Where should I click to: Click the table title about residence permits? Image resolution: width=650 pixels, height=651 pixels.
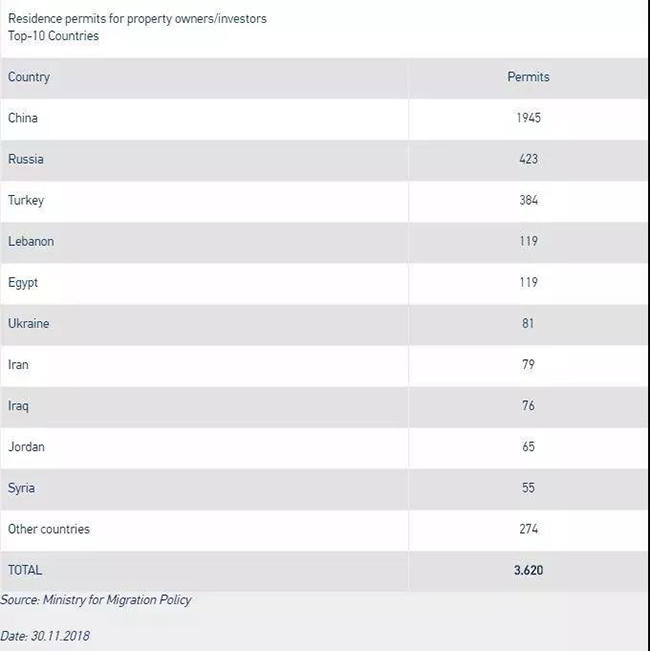137,19
